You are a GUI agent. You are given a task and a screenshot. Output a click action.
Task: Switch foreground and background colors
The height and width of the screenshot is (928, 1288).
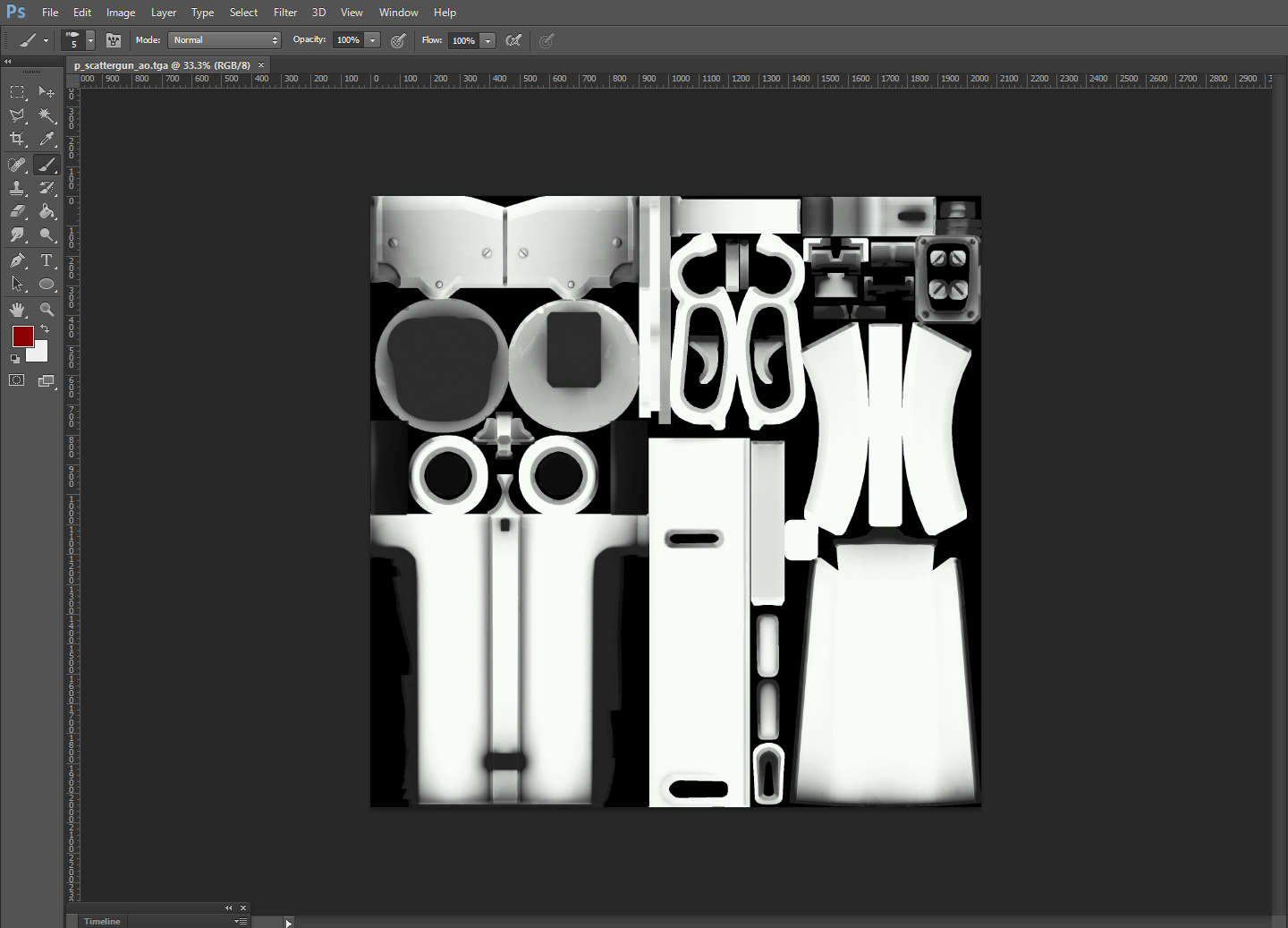pyautogui.click(x=45, y=329)
